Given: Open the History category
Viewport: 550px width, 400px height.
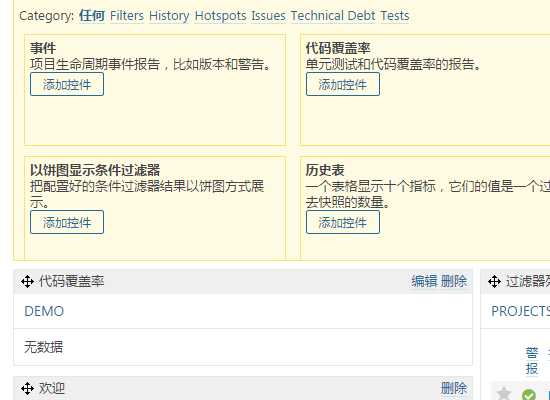Looking at the screenshot, I should point(169,16).
